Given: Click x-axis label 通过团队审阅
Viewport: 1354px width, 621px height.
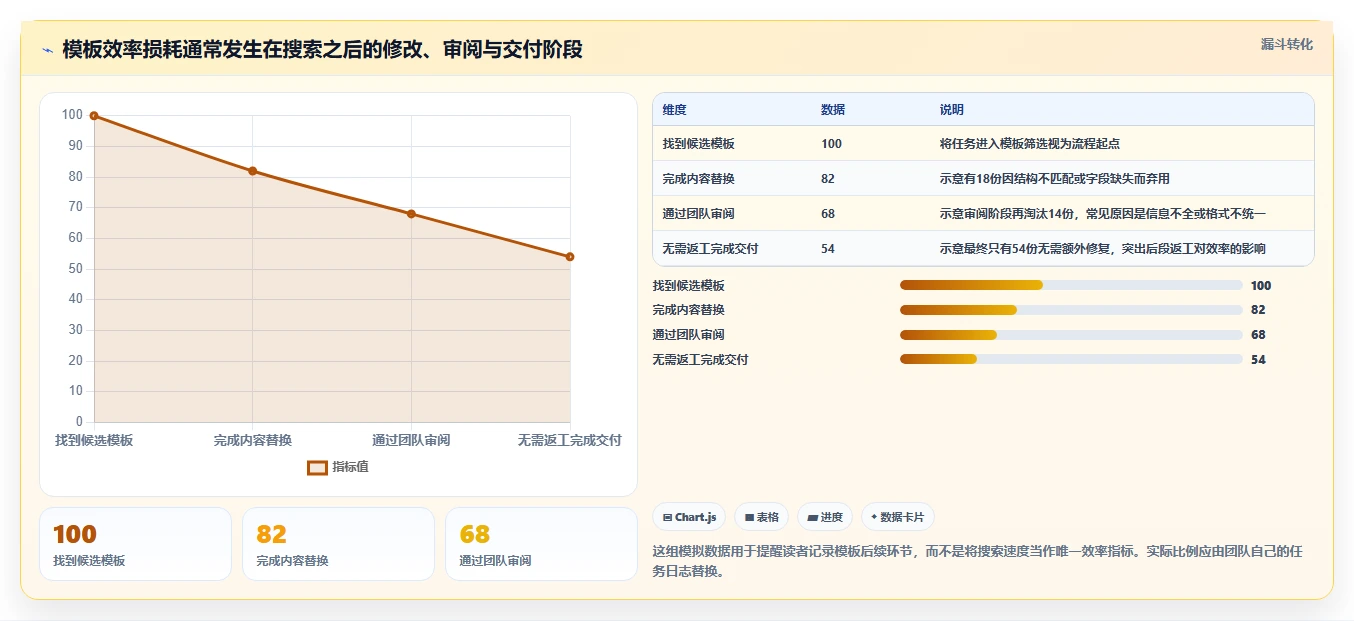Looking at the screenshot, I should (411, 440).
